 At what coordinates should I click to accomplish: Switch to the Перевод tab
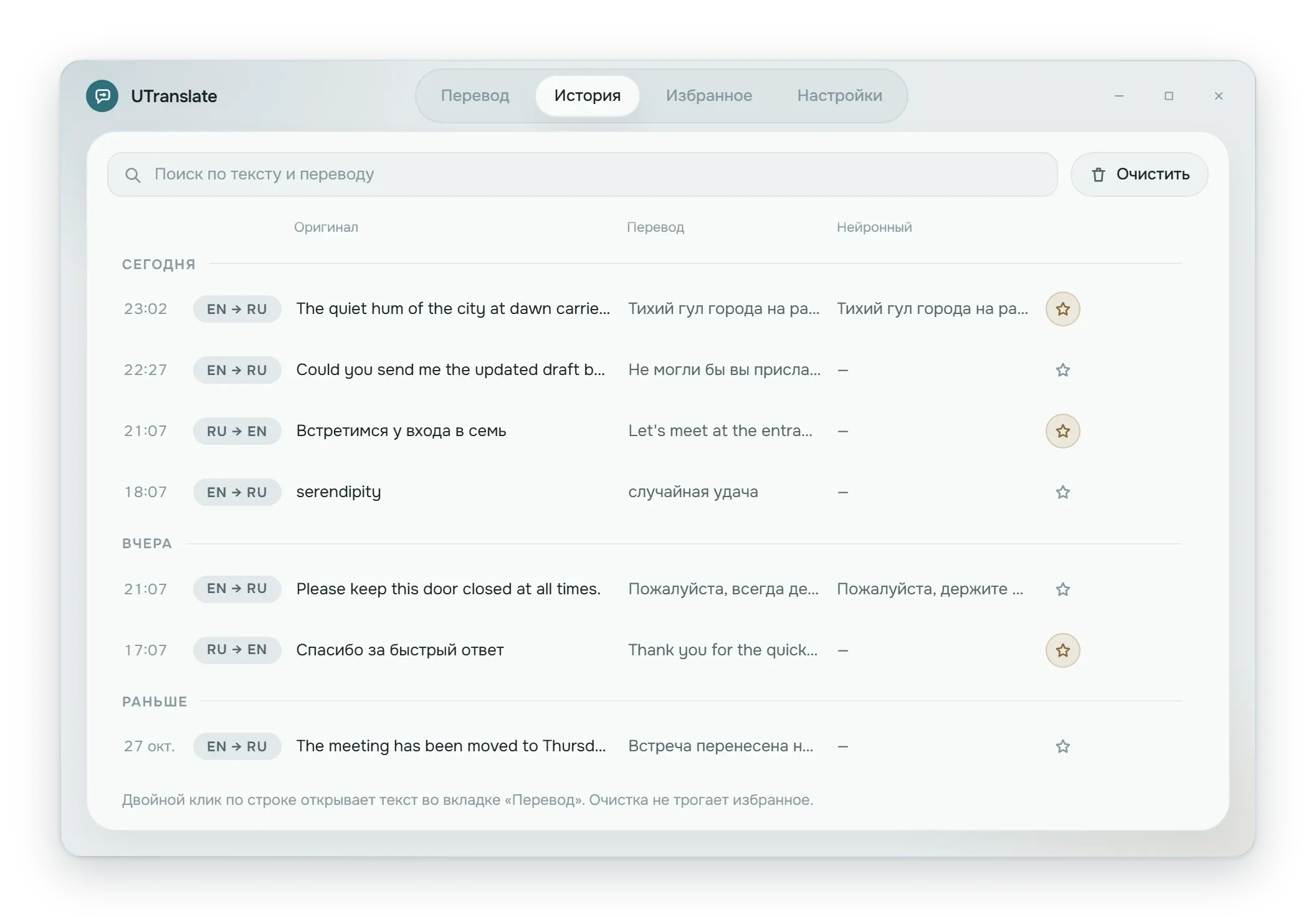click(475, 96)
